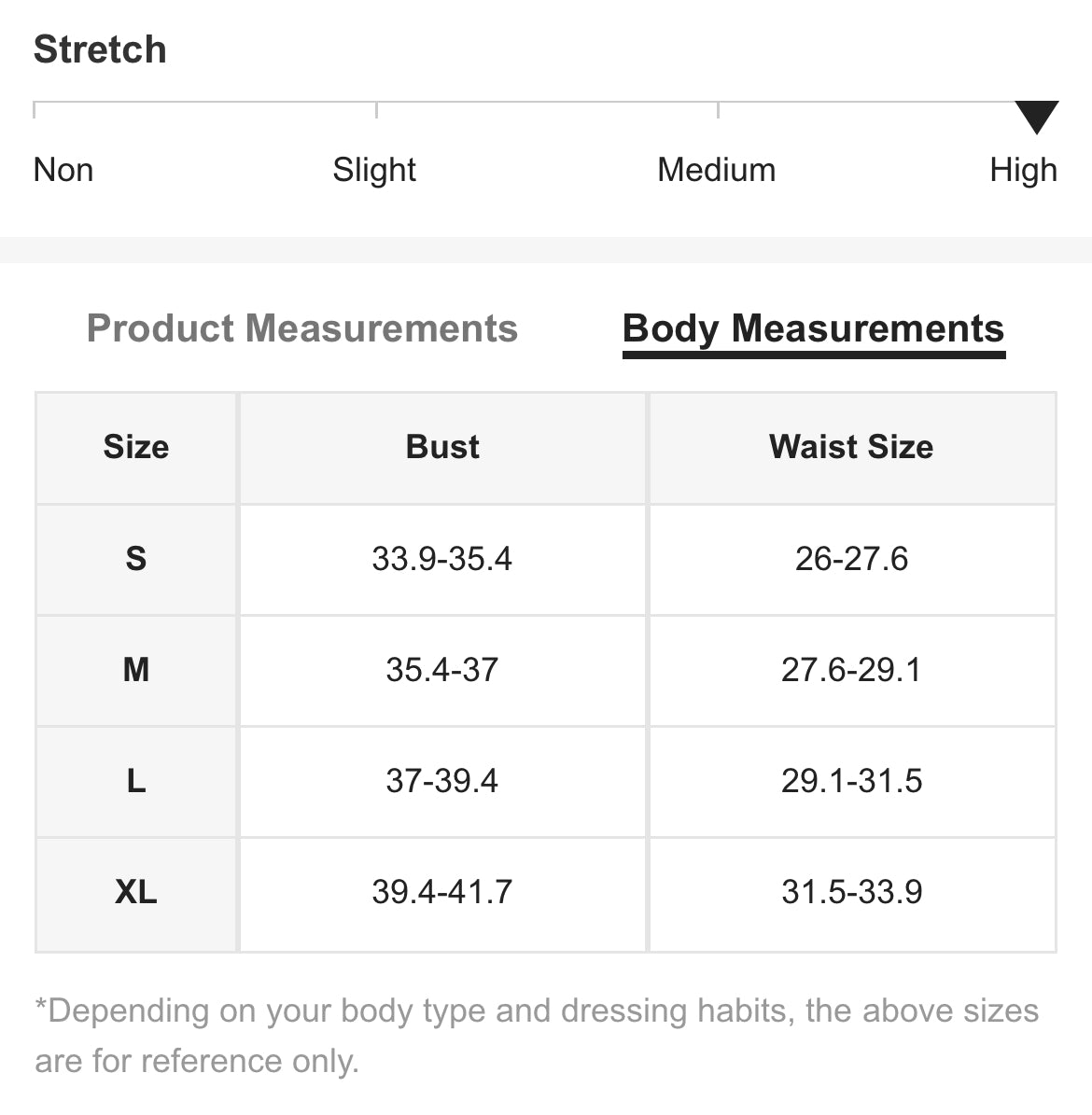Click the XL size row label
The width and height of the screenshot is (1092, 1115).
[x=136, y=892]
